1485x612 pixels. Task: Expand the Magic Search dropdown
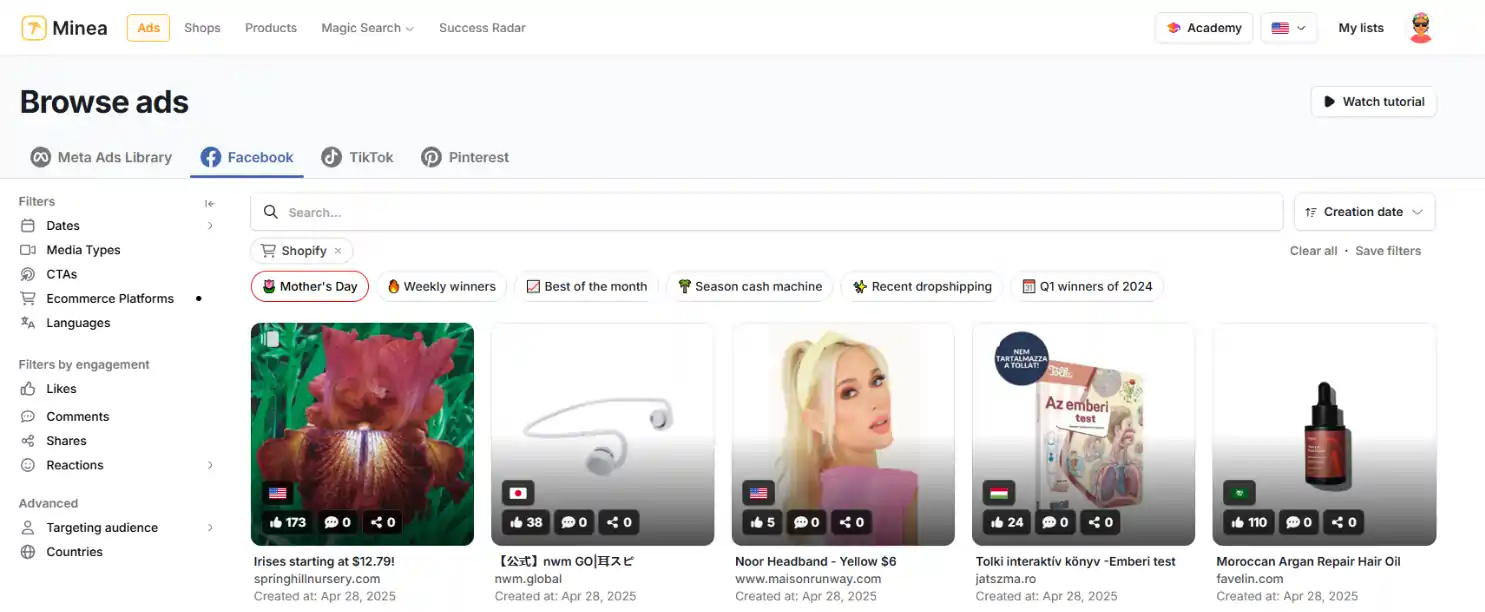(367, 27)
